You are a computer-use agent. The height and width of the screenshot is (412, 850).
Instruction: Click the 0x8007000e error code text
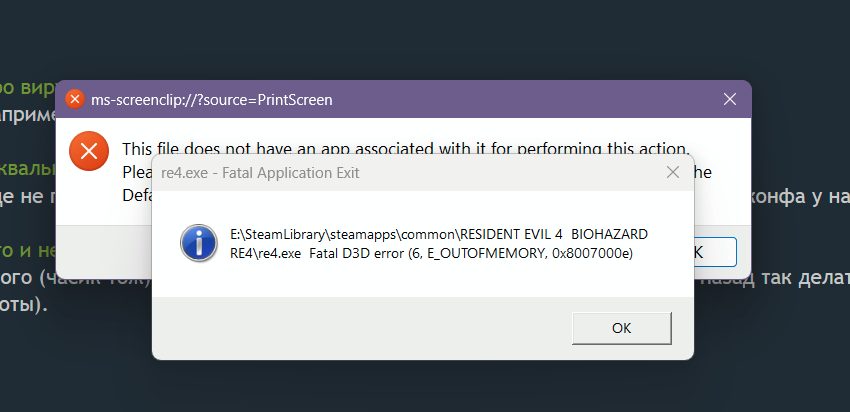pyautogui.click(x=587, y=254)
